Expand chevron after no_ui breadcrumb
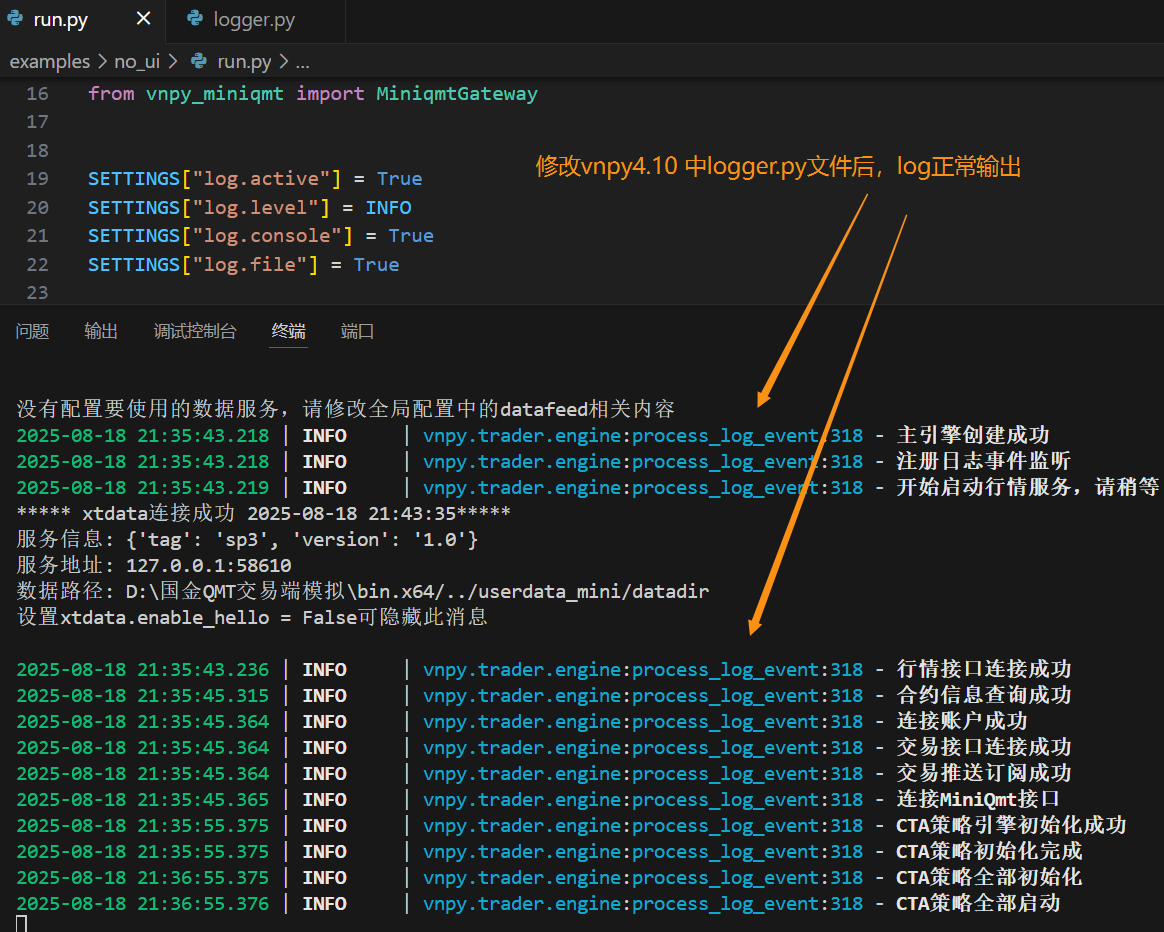Screen dimensions: 1164x932 173,61
